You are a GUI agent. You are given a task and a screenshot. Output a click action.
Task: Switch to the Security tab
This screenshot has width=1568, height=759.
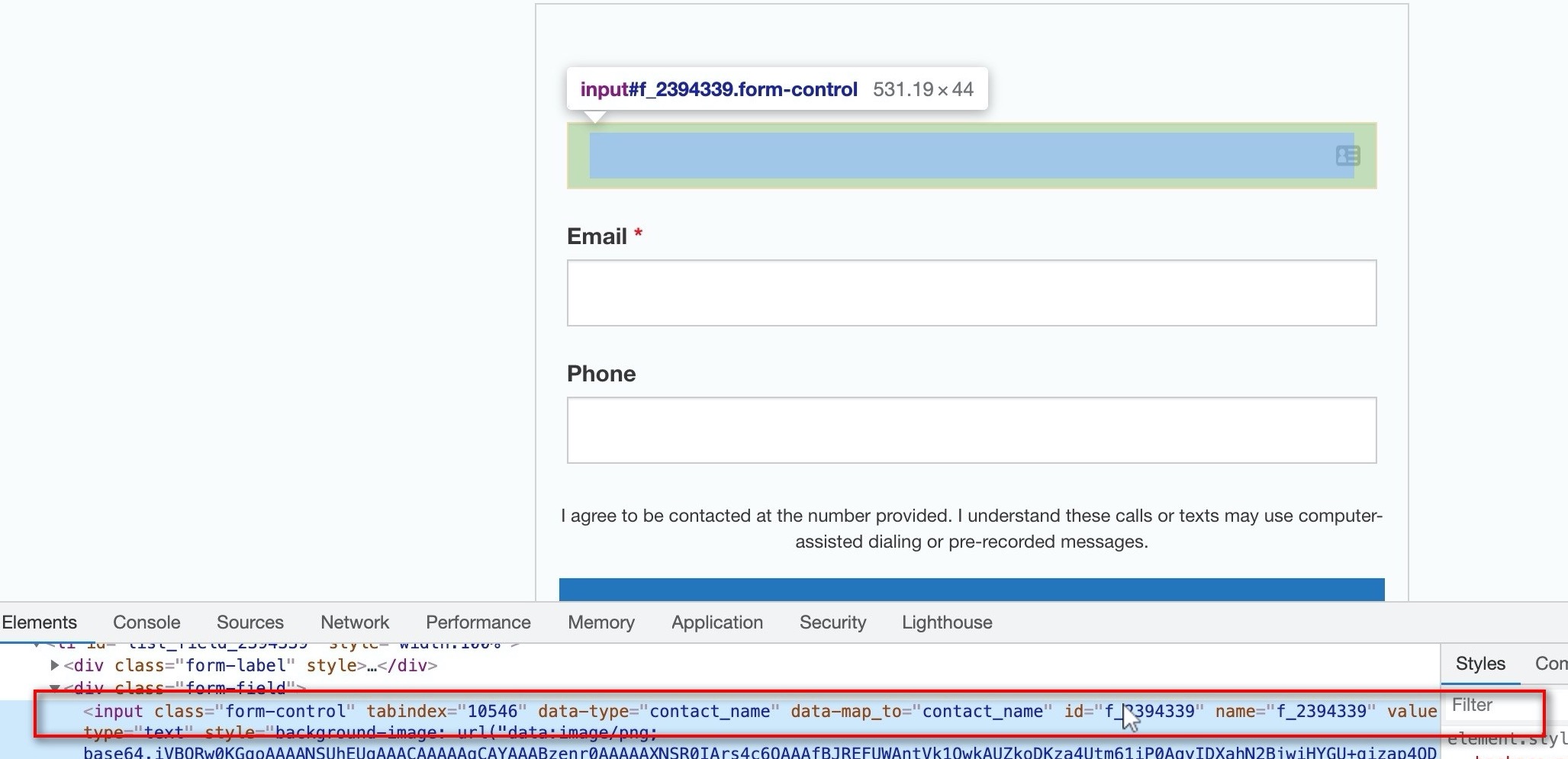tap(833, 622)
